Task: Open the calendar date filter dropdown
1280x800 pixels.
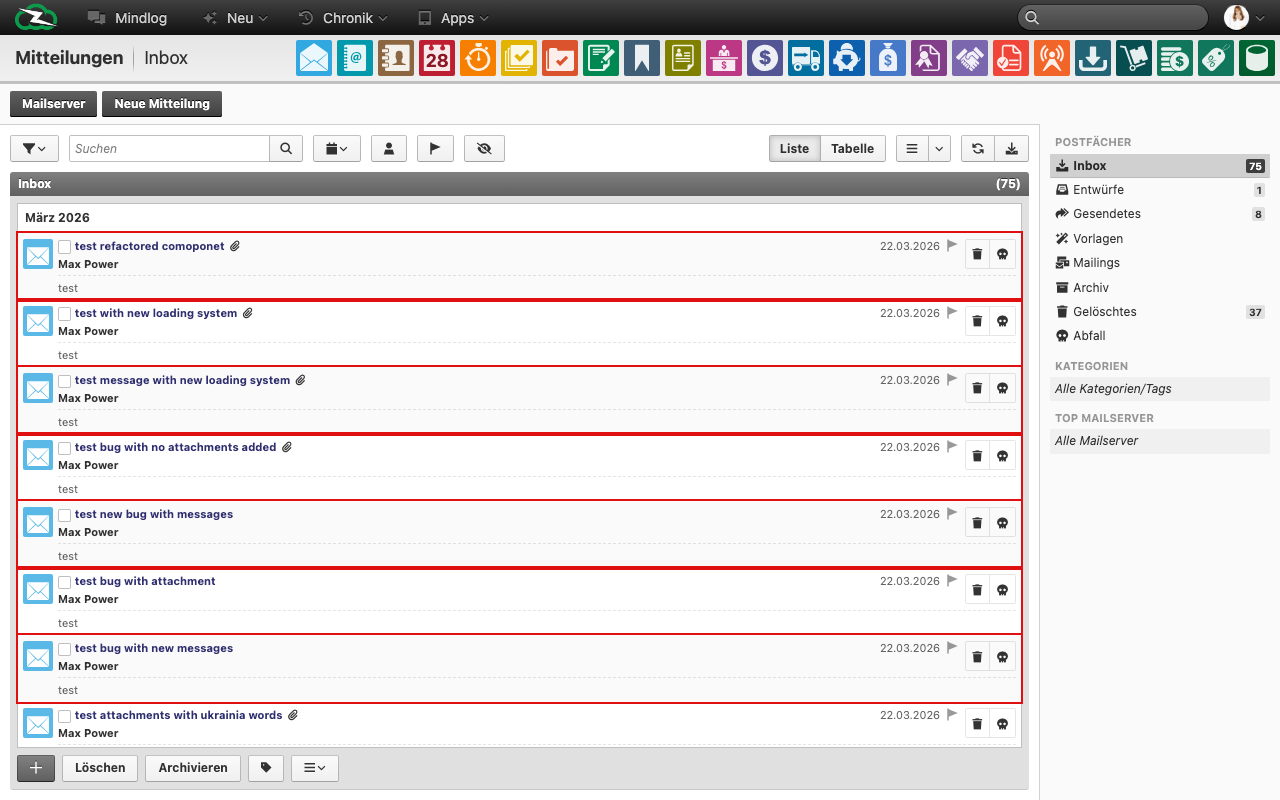Action: 337,148
